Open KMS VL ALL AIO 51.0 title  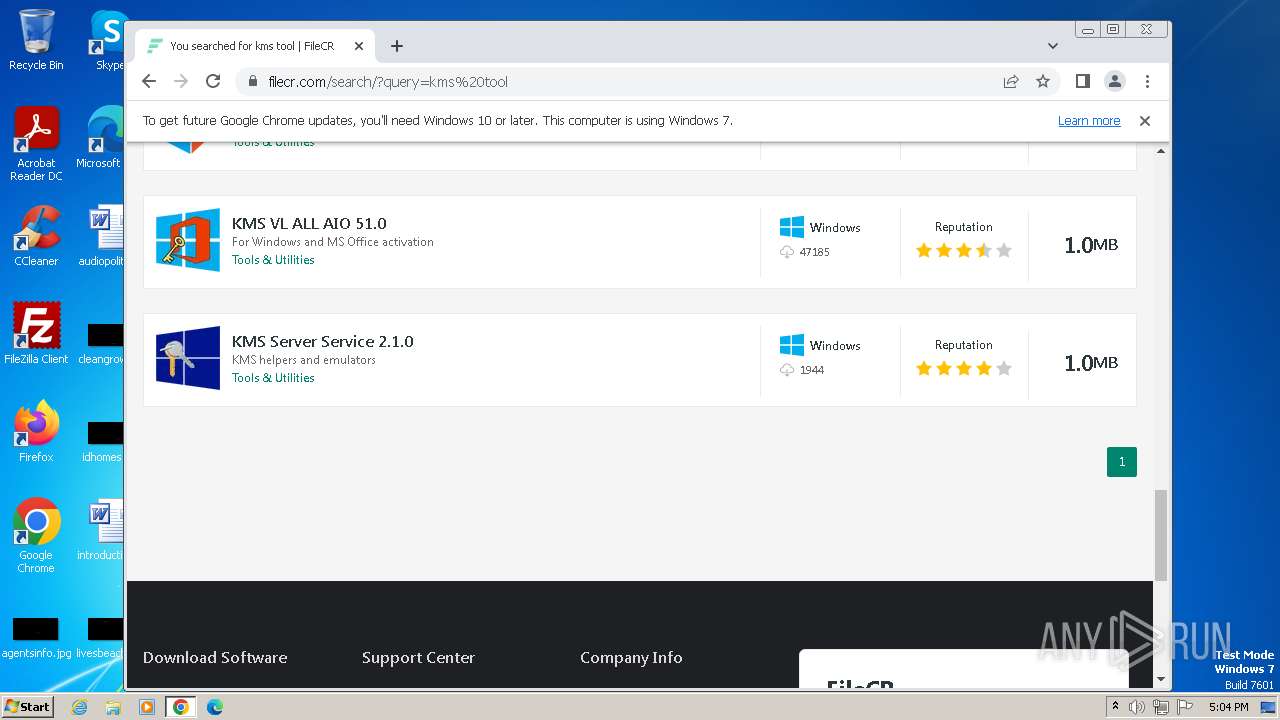coord(309,223)
